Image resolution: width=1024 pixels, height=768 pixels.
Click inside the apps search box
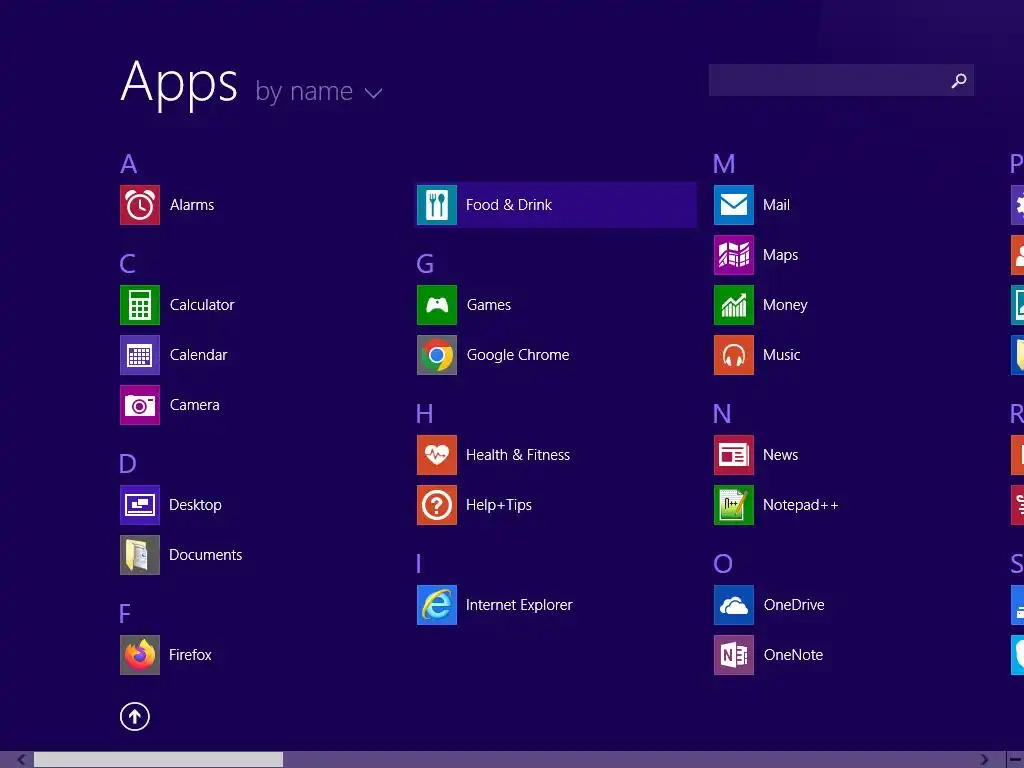tap(841, 80)
